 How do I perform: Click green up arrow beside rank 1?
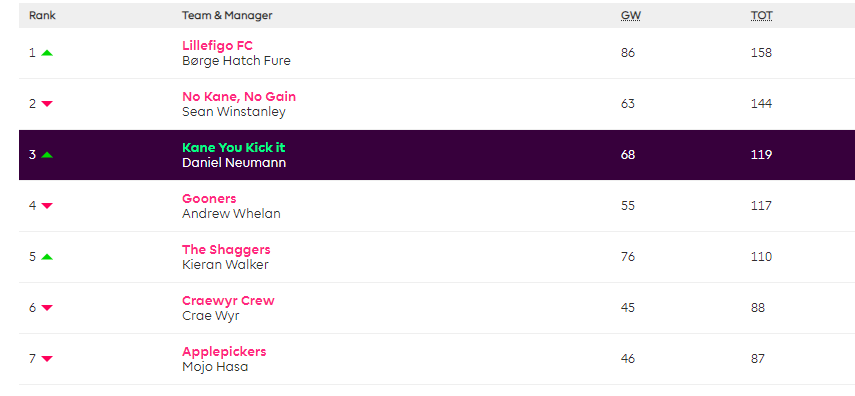(47, 53)
